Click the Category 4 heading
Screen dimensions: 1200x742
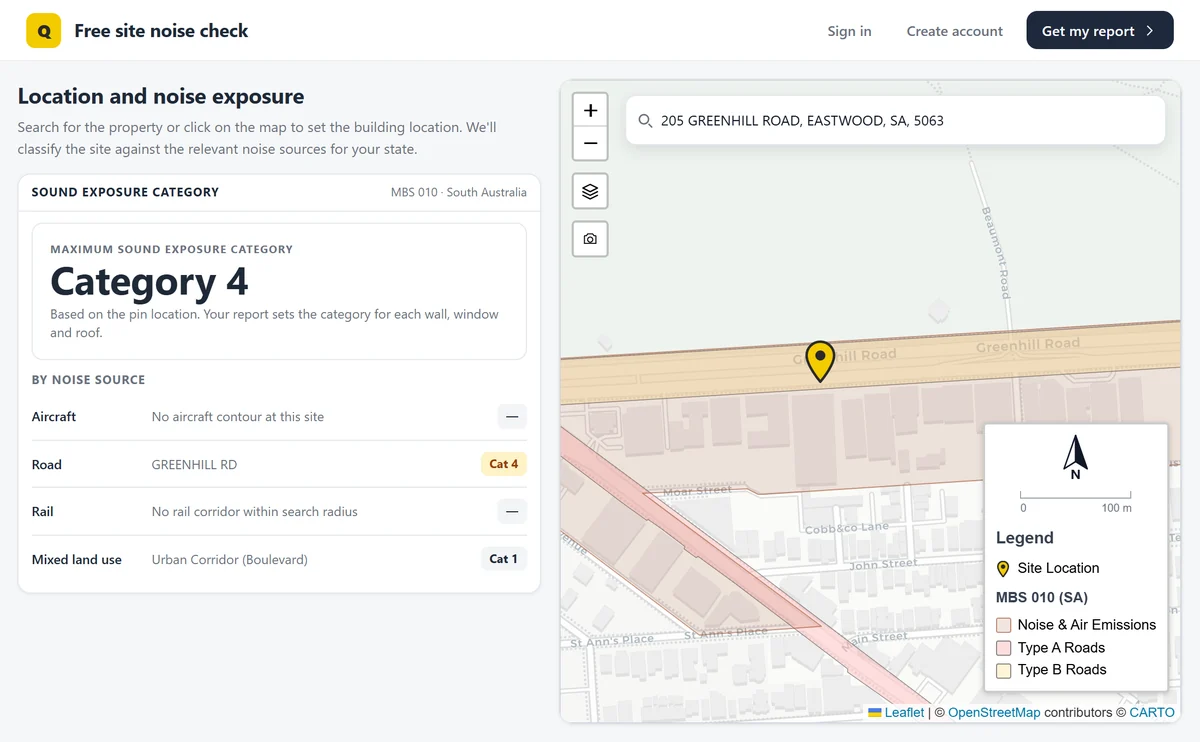click(149, 282)
